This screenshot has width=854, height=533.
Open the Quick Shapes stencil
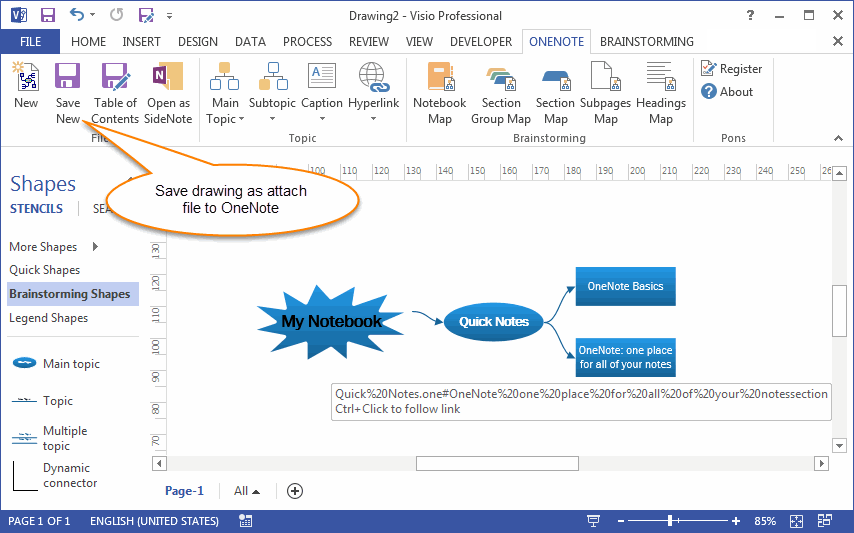tap(45, 270)
